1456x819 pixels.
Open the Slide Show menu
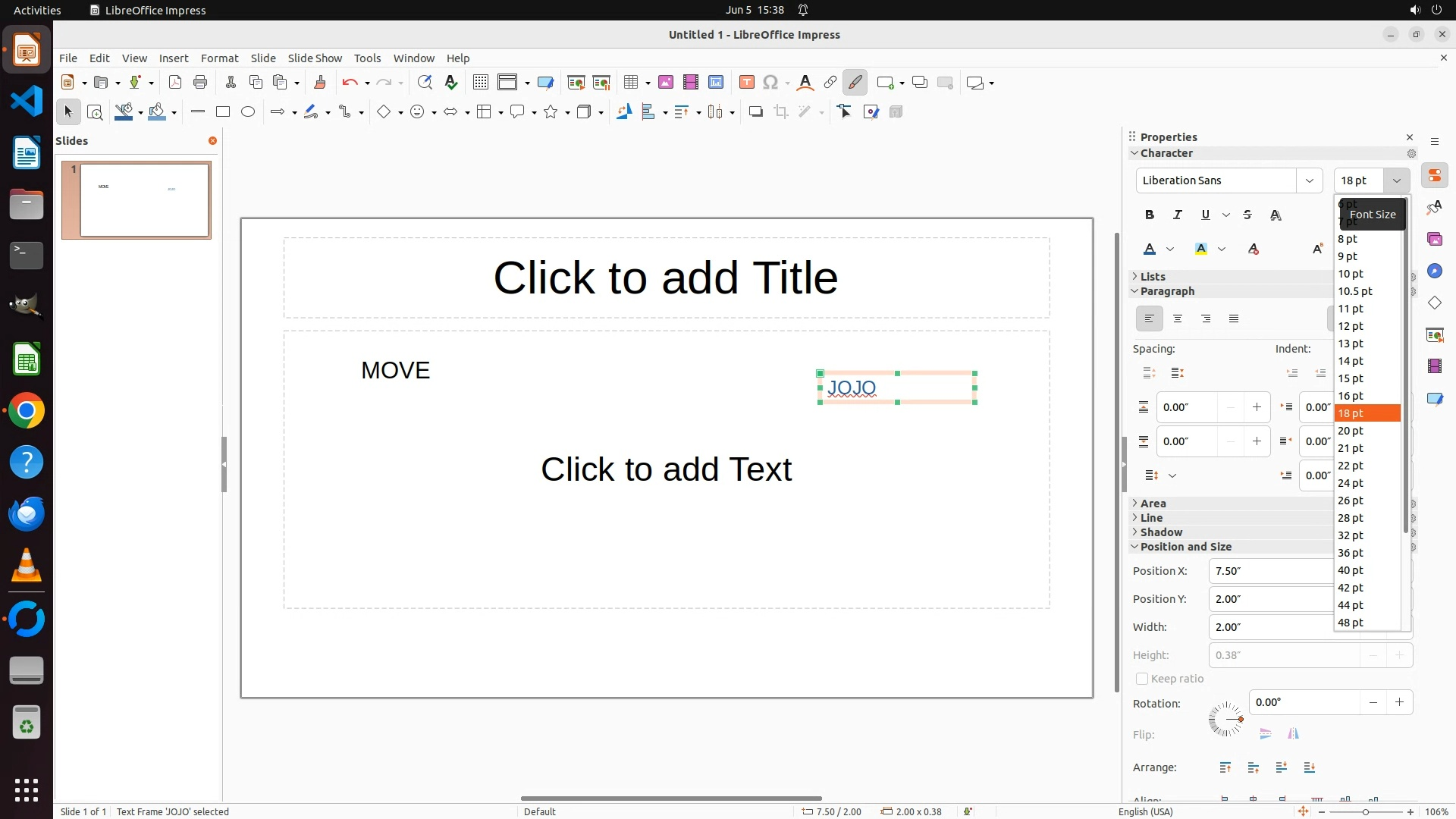[315, 58]
